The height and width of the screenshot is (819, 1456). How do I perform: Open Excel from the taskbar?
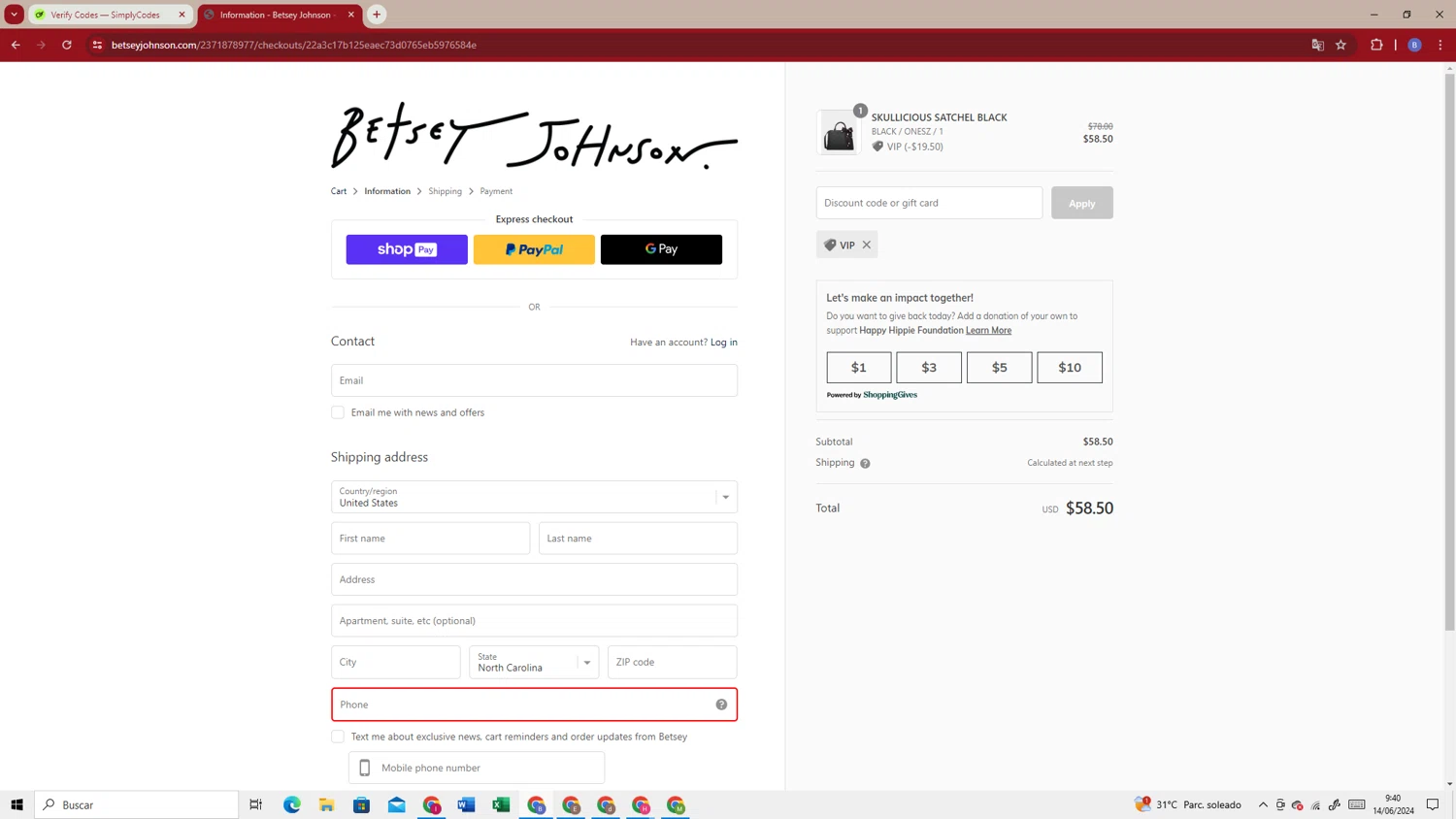502,804
